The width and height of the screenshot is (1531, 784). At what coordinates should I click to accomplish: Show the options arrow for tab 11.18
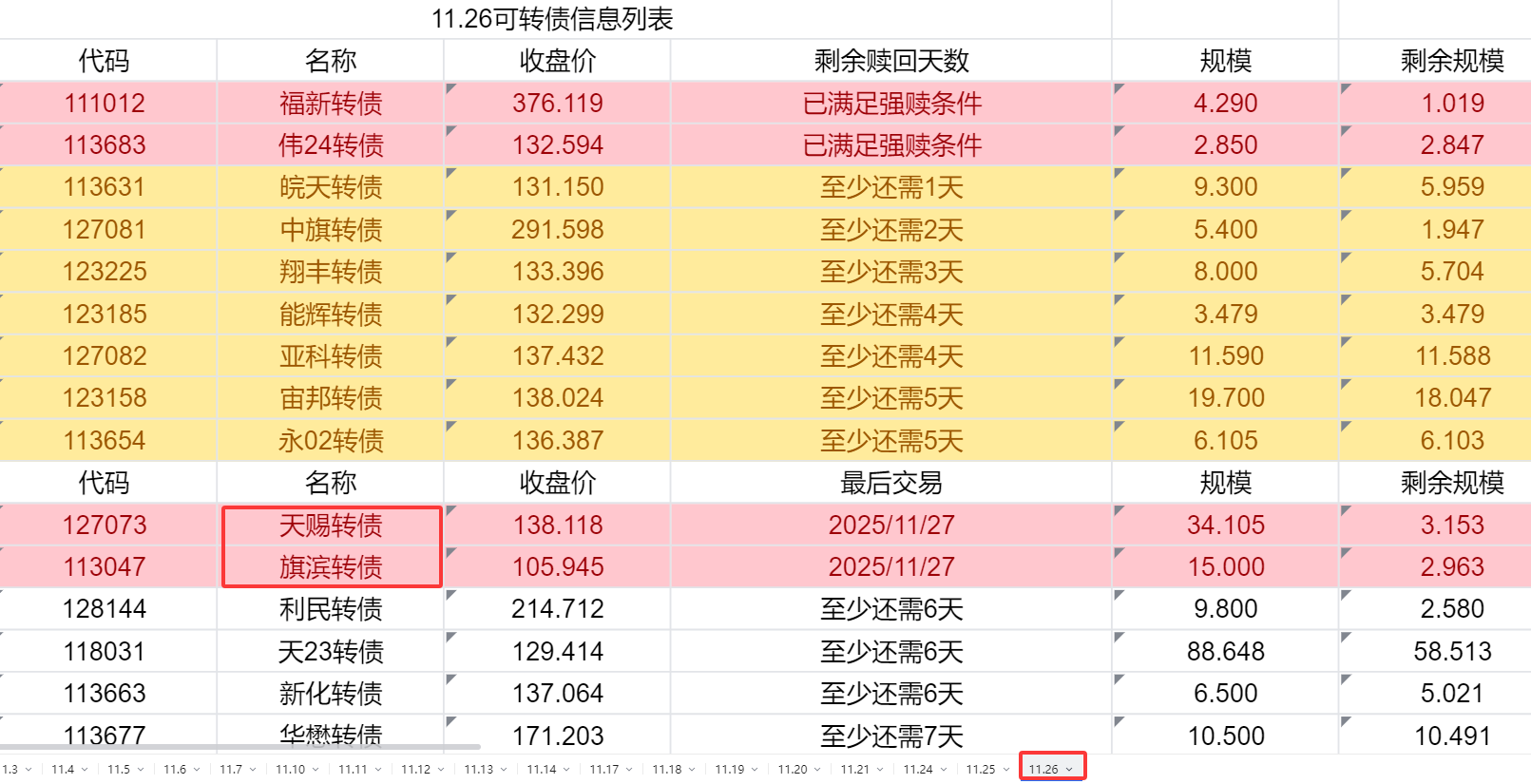[692, 770]
